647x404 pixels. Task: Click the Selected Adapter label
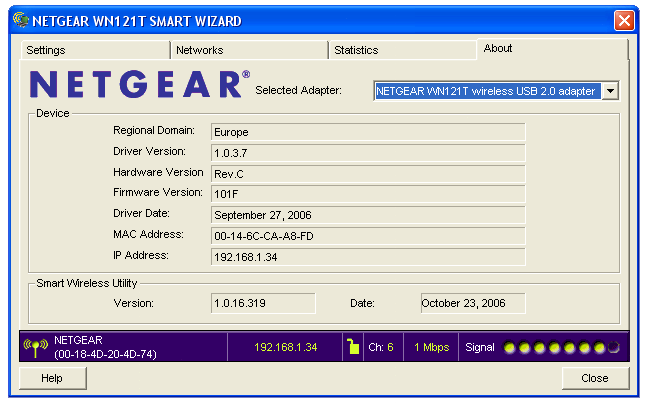(298, 90)
